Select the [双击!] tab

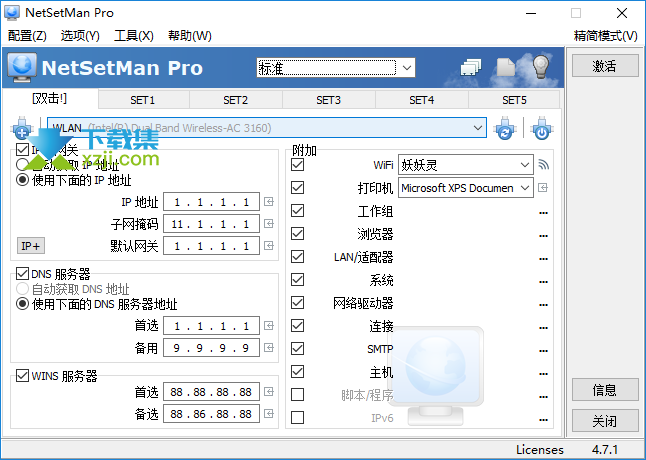[x=49, y=99]
